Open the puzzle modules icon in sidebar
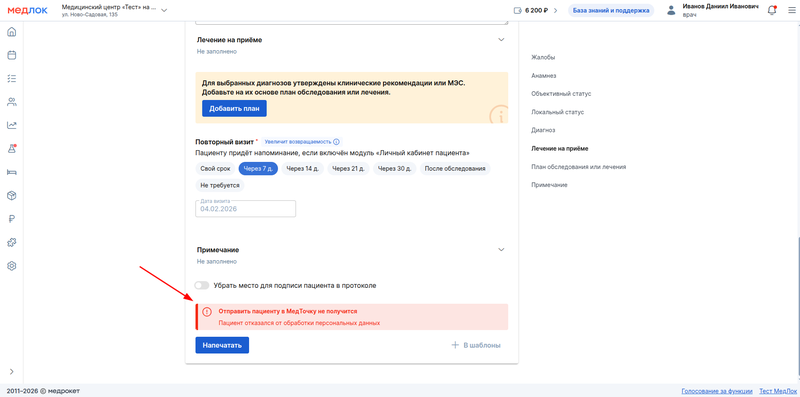This screenshot has height=397, width=800. [12, 242]
